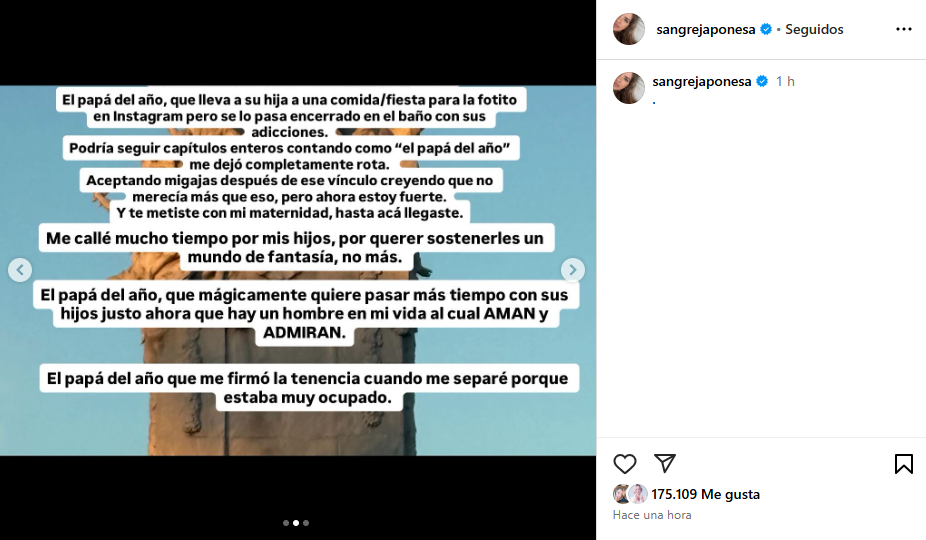Go to next carousel slide arrow
This screenshot has width=926, height=540.
[572, 270]
